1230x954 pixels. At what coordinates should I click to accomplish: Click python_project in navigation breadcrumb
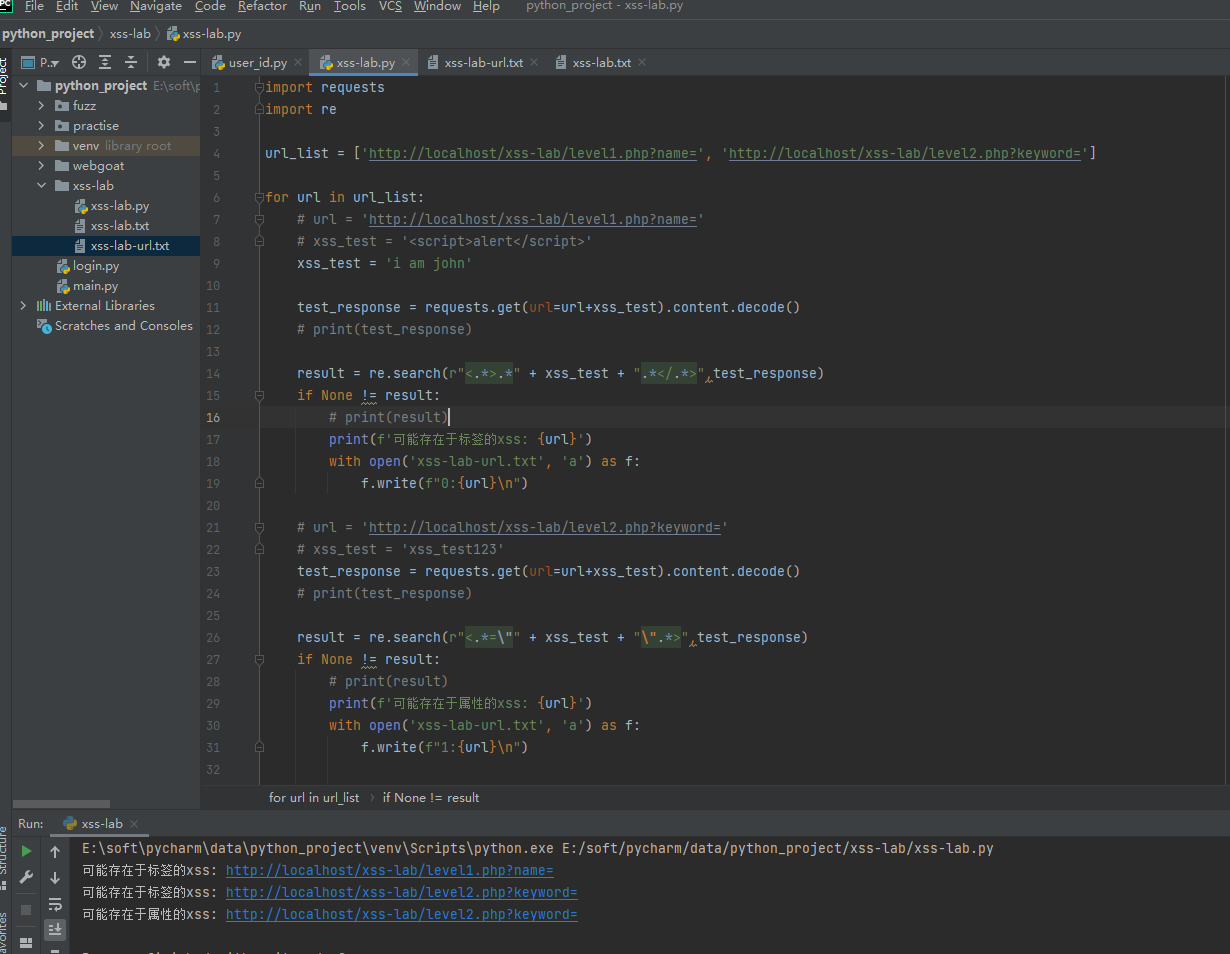(x=48, y=34)
